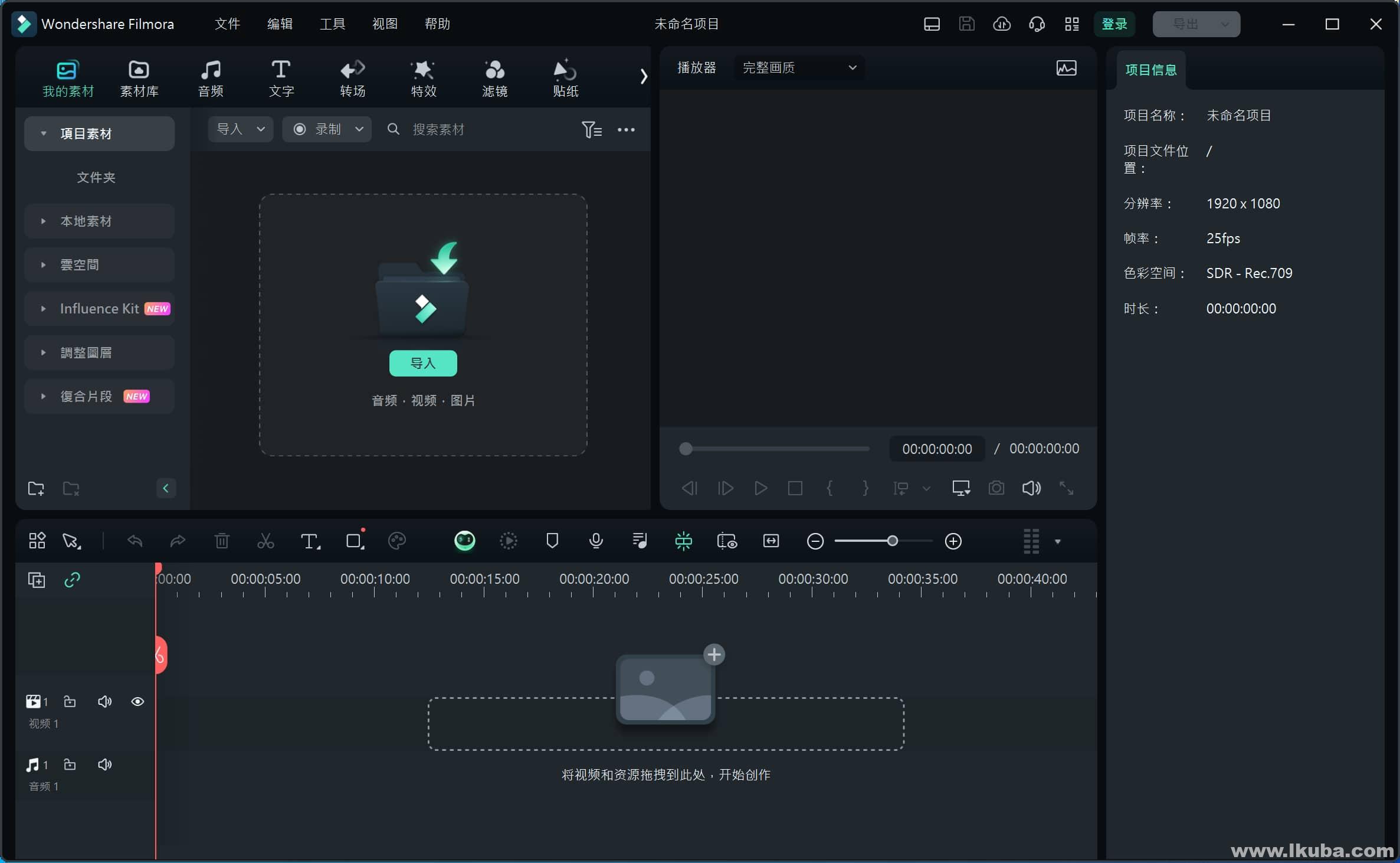Take a snapshot of the preview

(996, 488)
